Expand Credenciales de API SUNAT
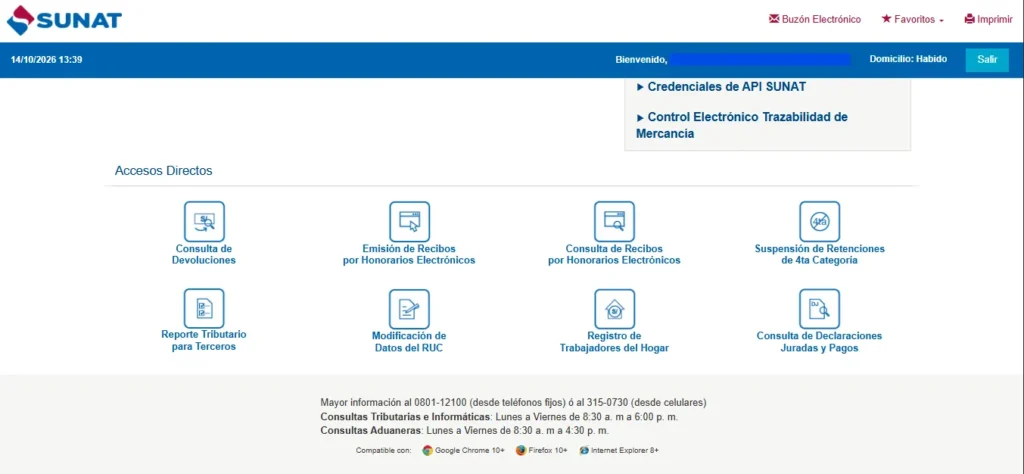 [721, 86]
